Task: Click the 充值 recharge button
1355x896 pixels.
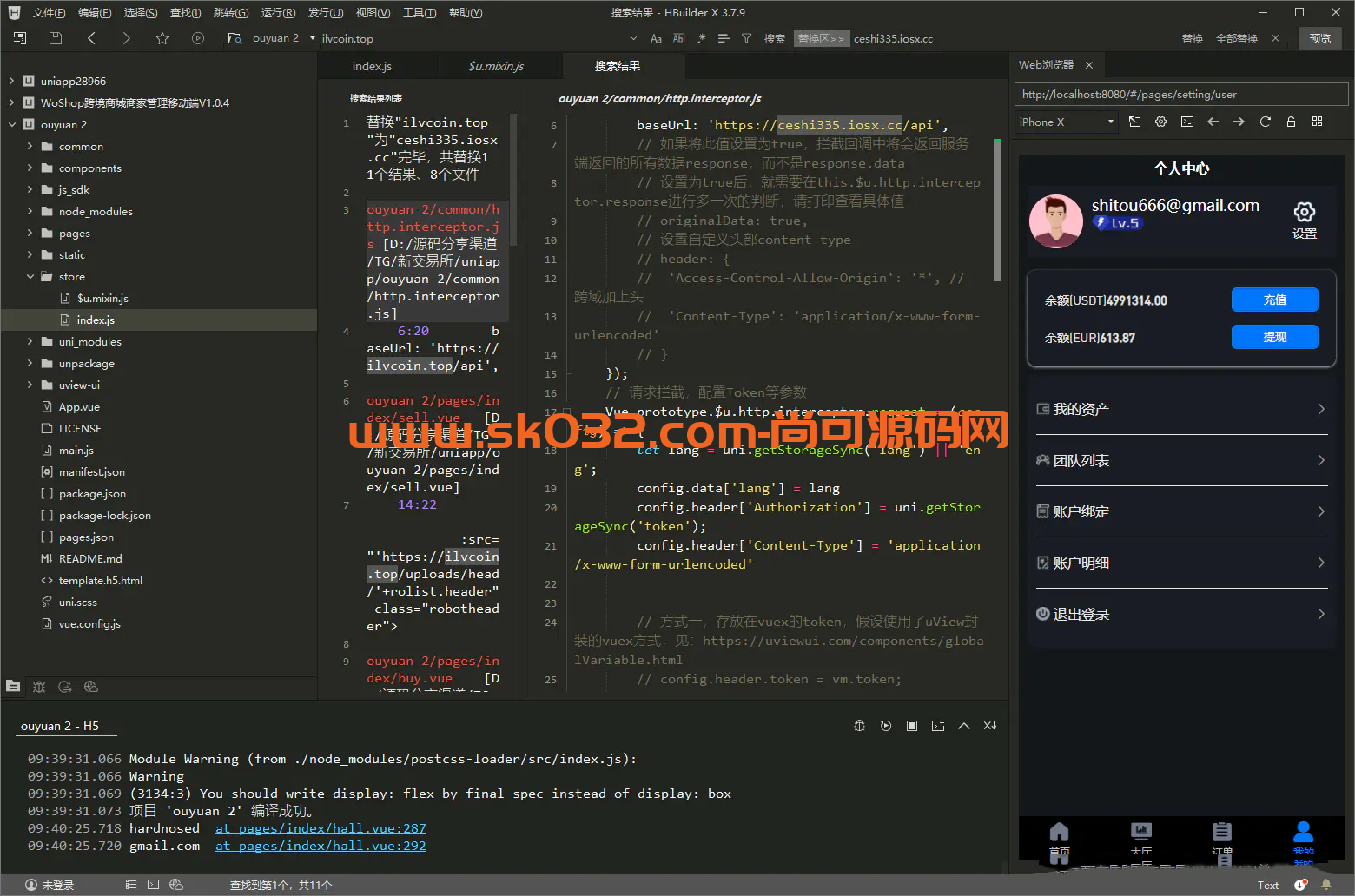Action: point(1274,300)
